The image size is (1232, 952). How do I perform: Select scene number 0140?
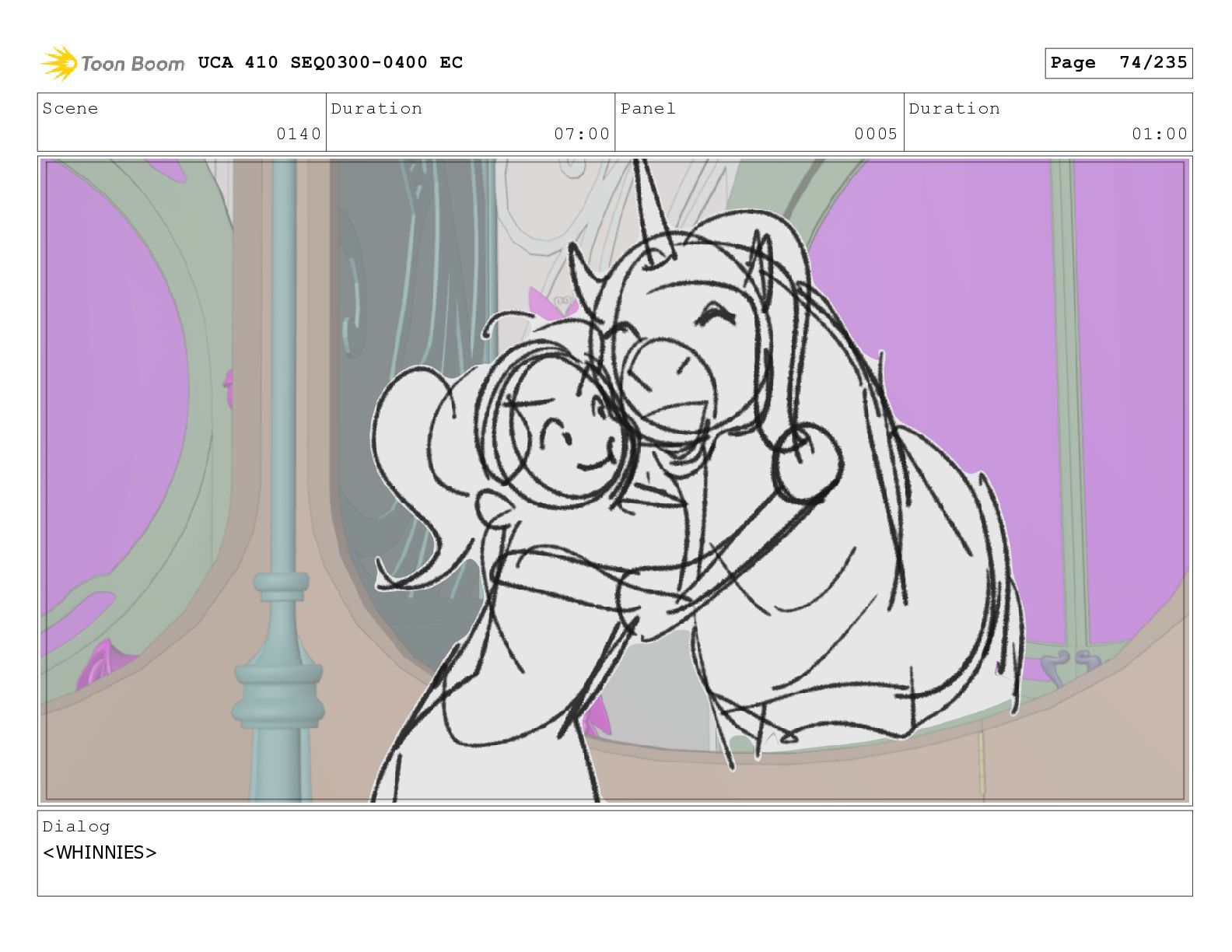tap(299, 134)
